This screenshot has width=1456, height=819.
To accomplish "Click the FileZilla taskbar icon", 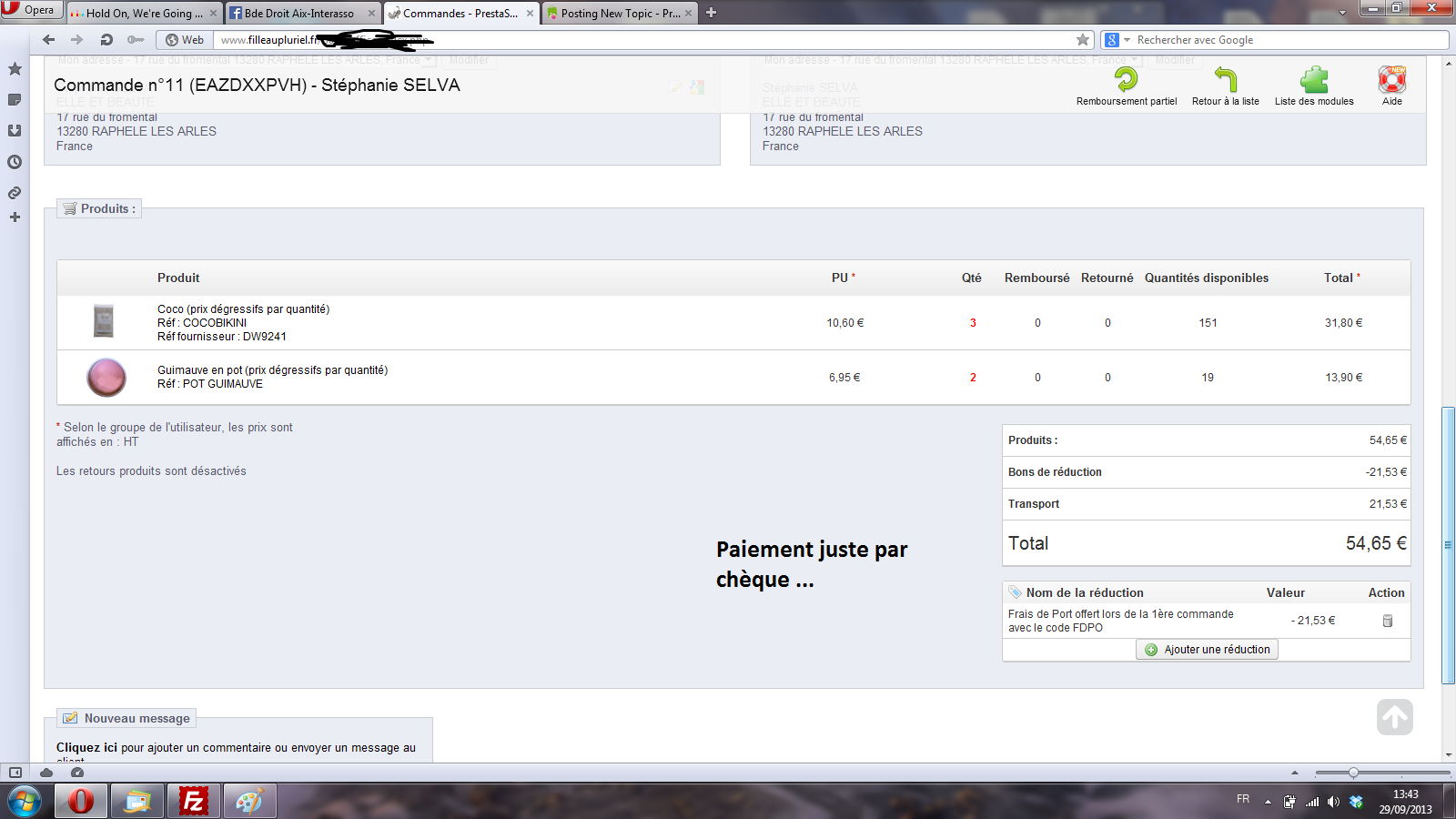I will pyautogui.click(x=193, y=801).
